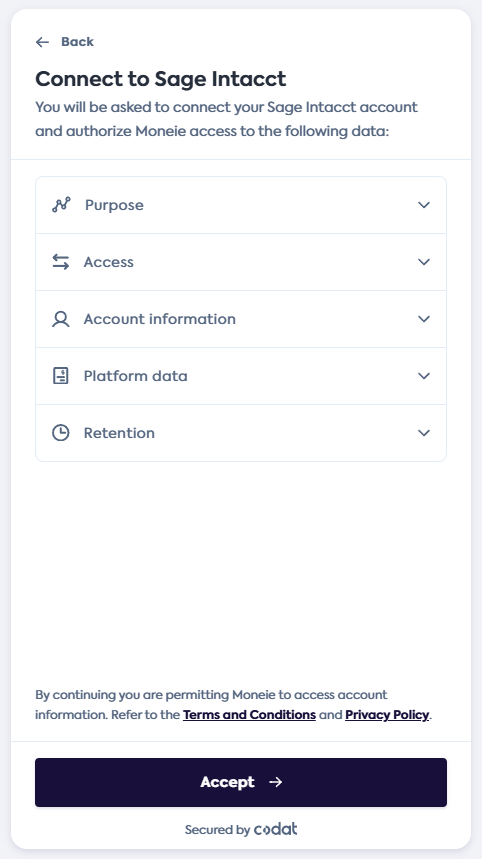The height and width of the screenshot is (859, 482).
Task: Click the Platform data document icon
Action: tap(61, 376)
